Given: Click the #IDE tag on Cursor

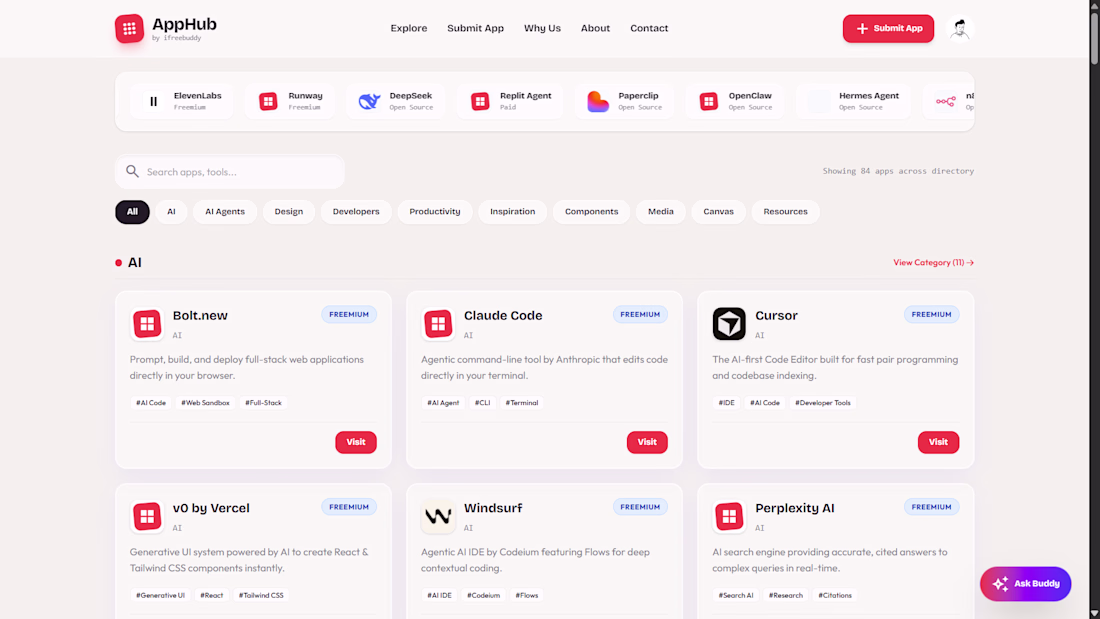Looking at the screenshot, I should click(726, 403).
